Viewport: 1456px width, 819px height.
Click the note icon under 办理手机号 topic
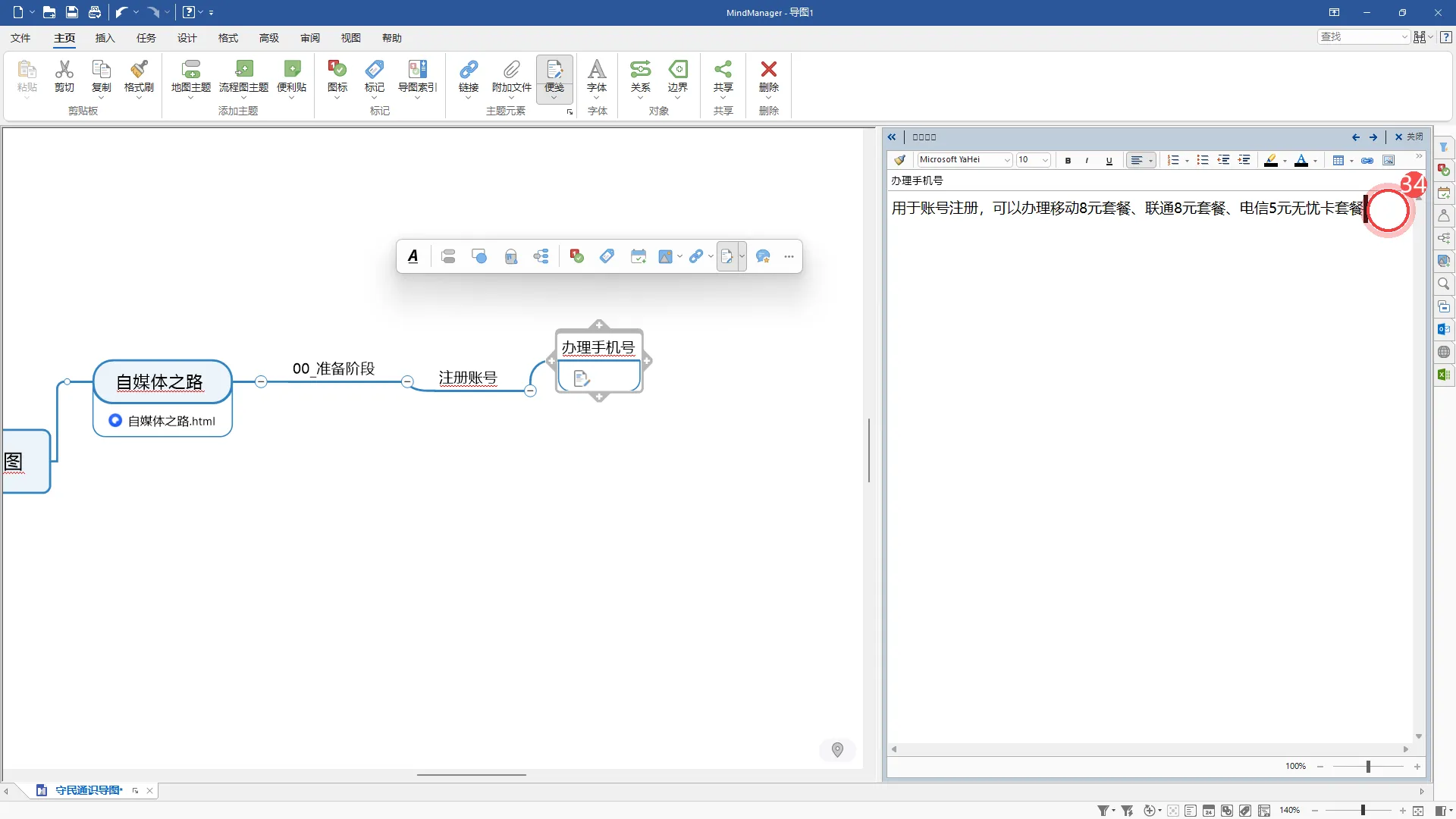pos(582,378)
